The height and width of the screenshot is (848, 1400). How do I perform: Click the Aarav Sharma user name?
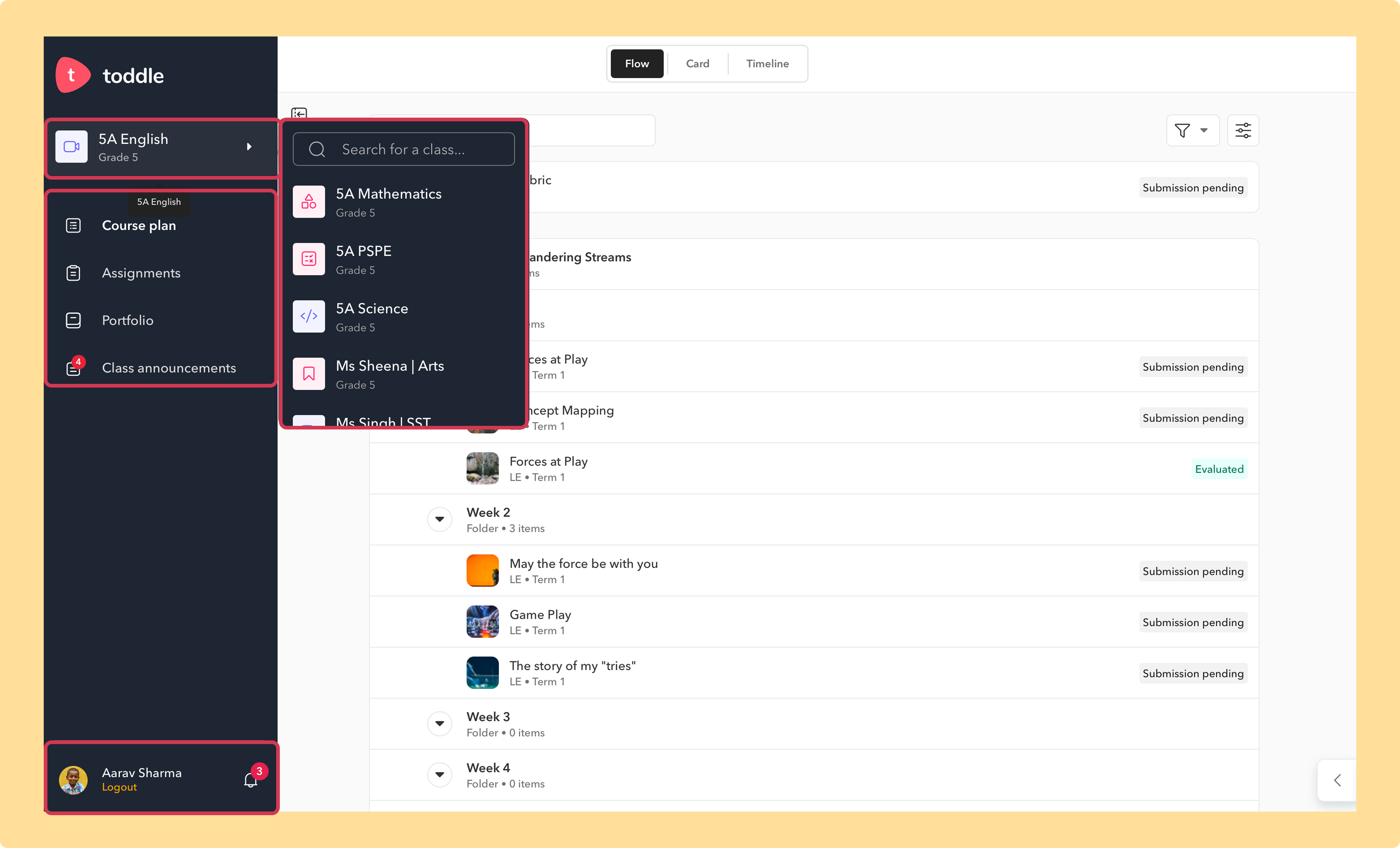142,773
